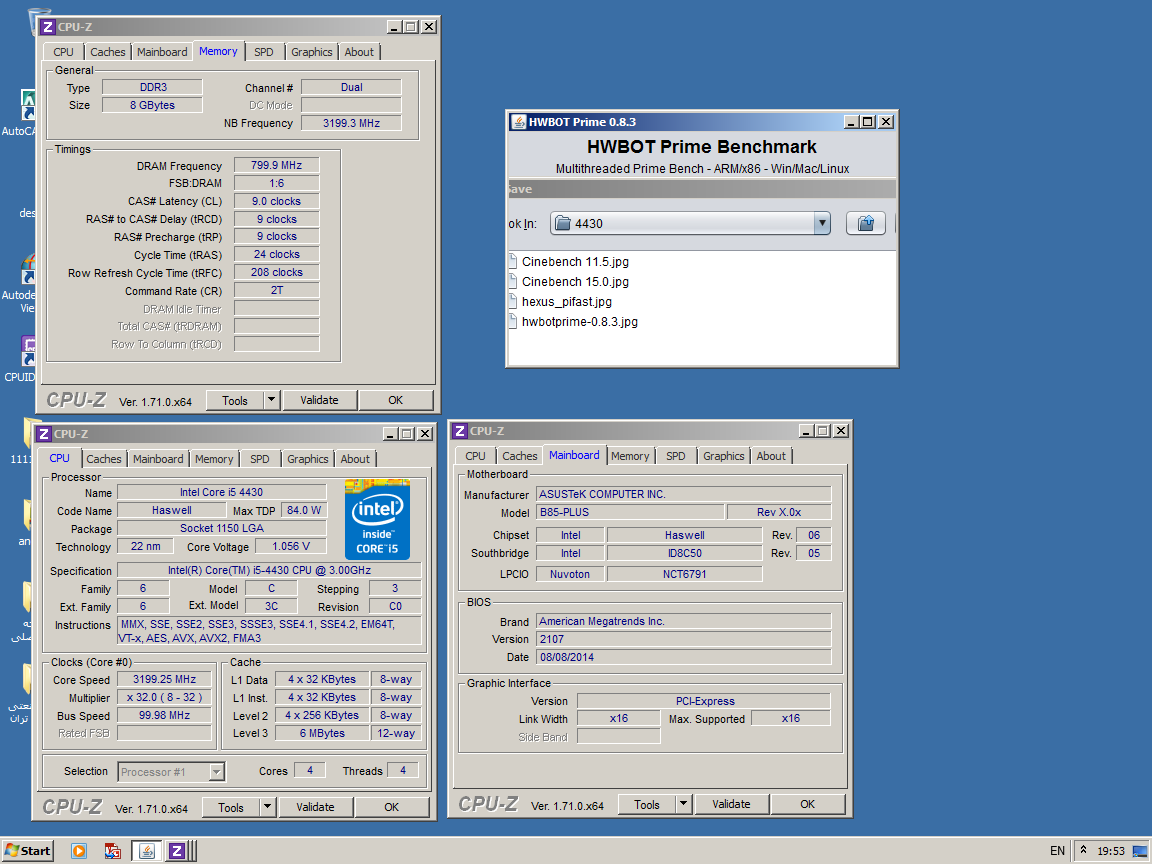Screen dimensions: 1152x864
Task: Click the CPU-Z Mainboard window title icon
Action: tap(460, 431)
